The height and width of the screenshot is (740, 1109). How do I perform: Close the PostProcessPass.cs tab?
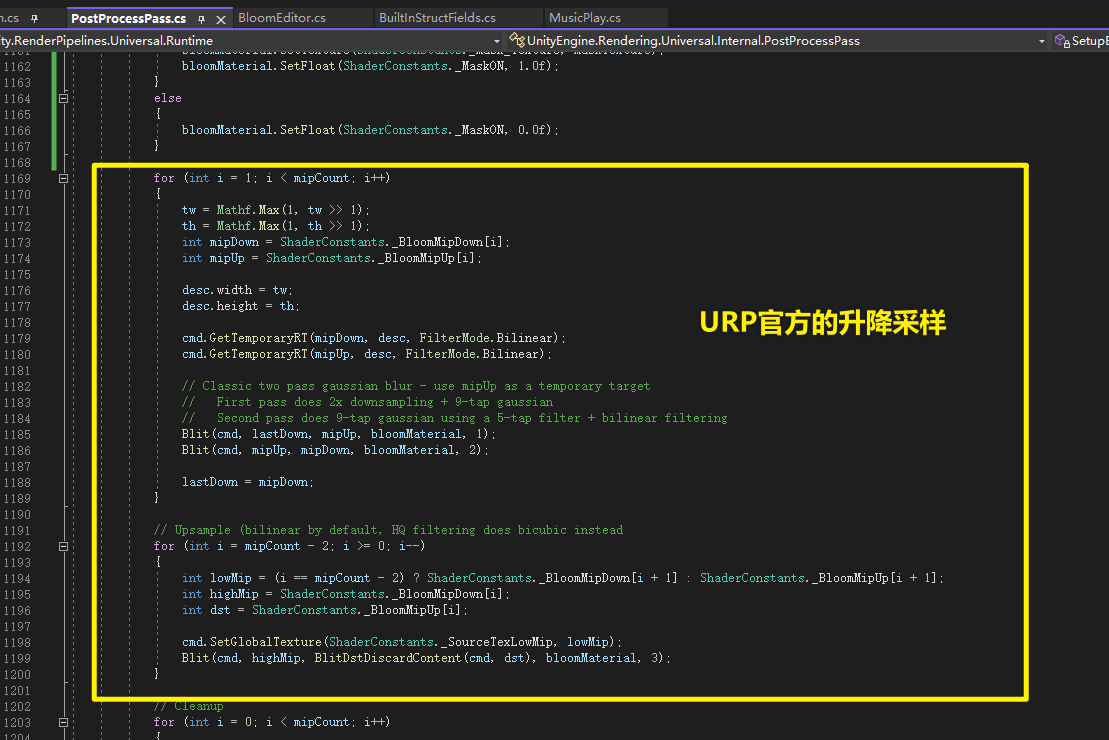click(222, 17)
